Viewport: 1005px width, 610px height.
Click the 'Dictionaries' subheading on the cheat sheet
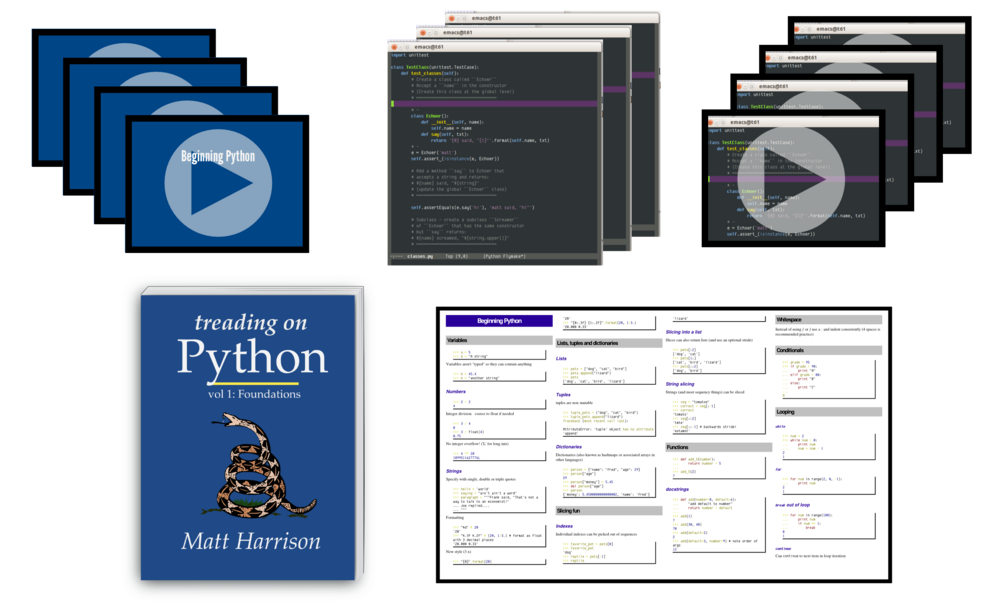point(569,447)
